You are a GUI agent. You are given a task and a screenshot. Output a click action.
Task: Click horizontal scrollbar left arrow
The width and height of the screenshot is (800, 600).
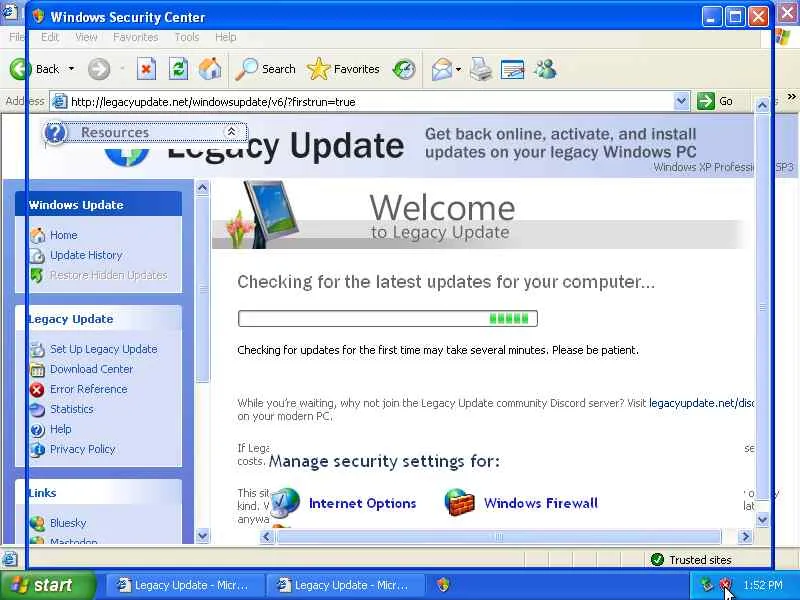click(x=266, y=537)
